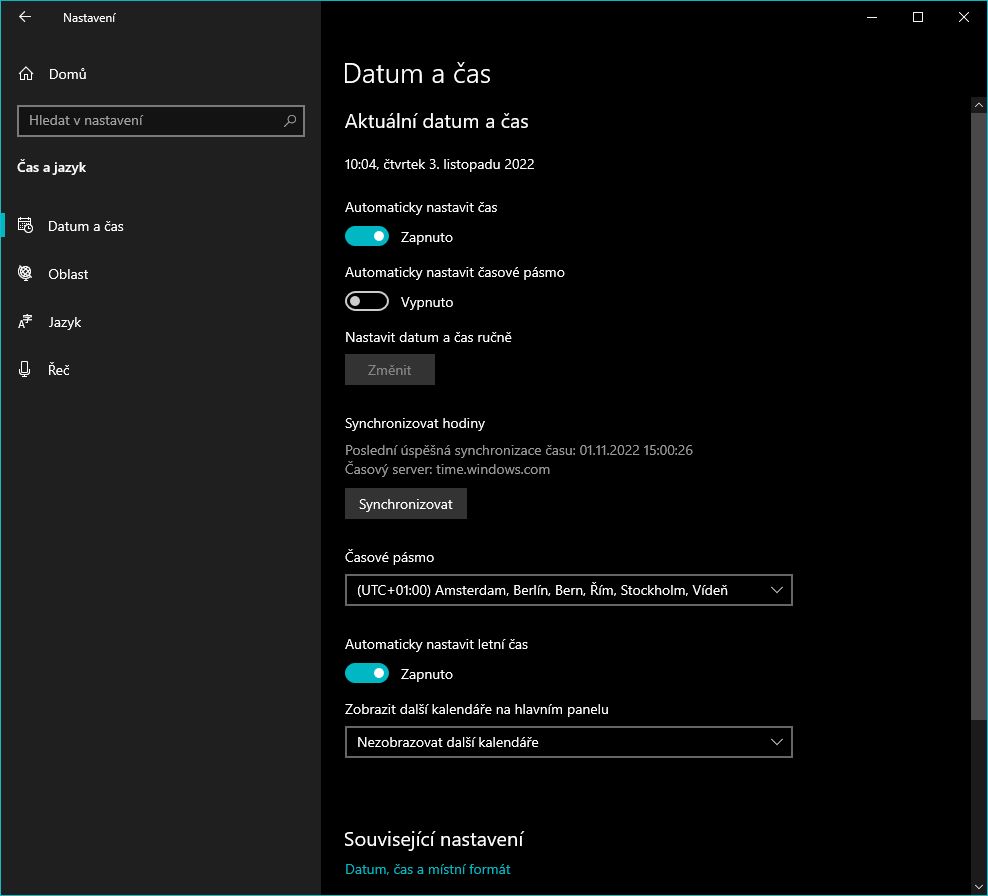This screenshot has height=896, width=988.
Task: Click the Jazyk language icon
Action: tap(26, 322)
